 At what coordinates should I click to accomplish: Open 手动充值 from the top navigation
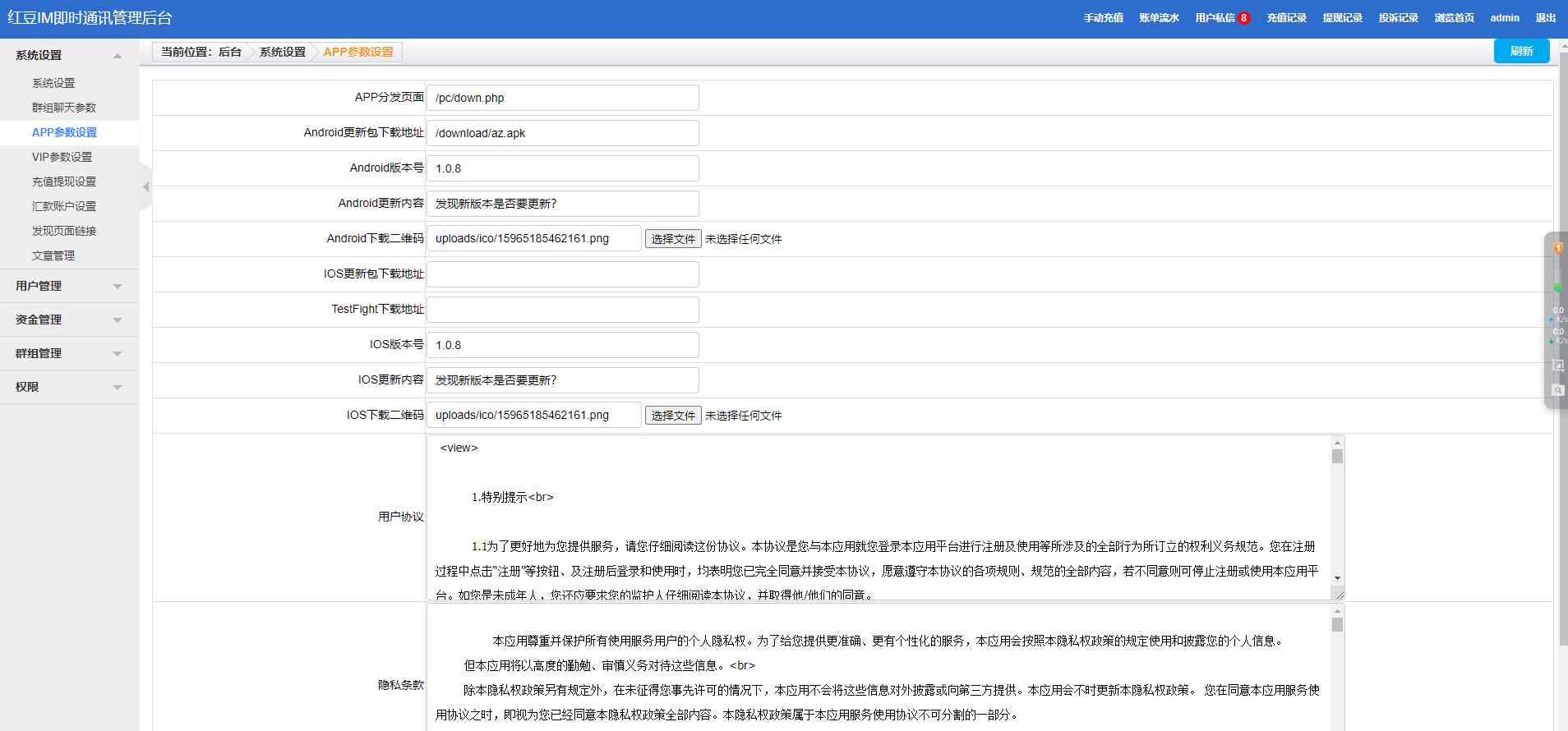click(1103, 18)
